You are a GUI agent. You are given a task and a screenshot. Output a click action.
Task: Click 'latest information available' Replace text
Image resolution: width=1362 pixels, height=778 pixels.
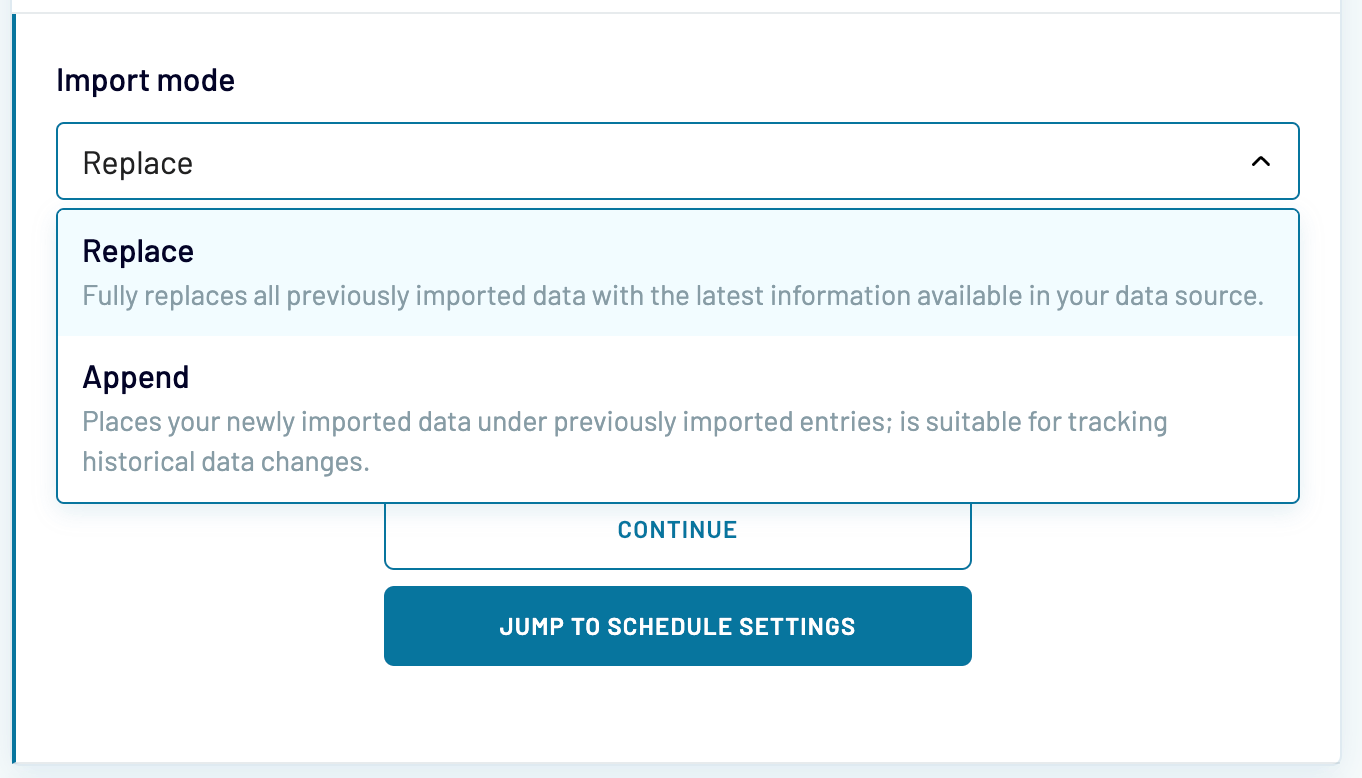tap(900, 297)
